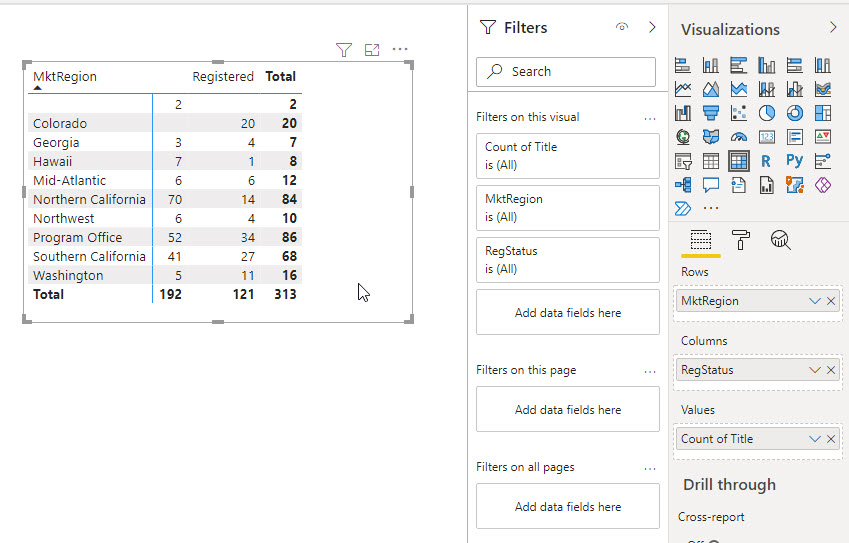The height and width of the screenshot is (543, 849).
Task: Open Count of Title field dropdown
Action: (814, 439)
